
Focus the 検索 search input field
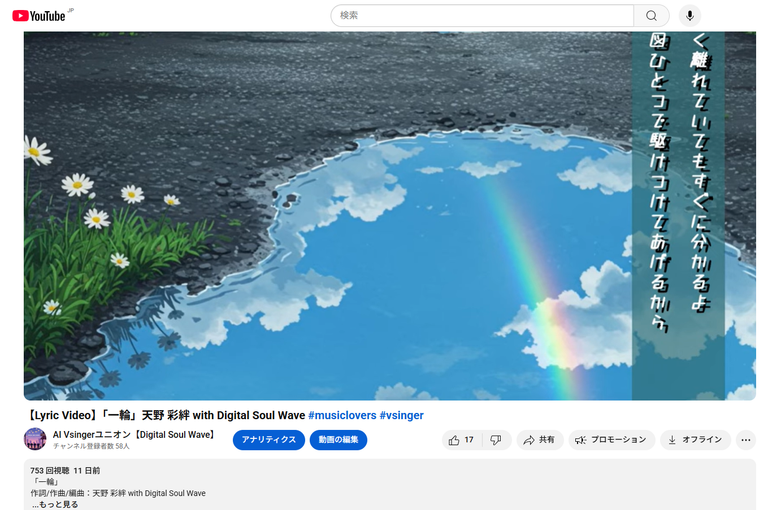pos(482,16)
